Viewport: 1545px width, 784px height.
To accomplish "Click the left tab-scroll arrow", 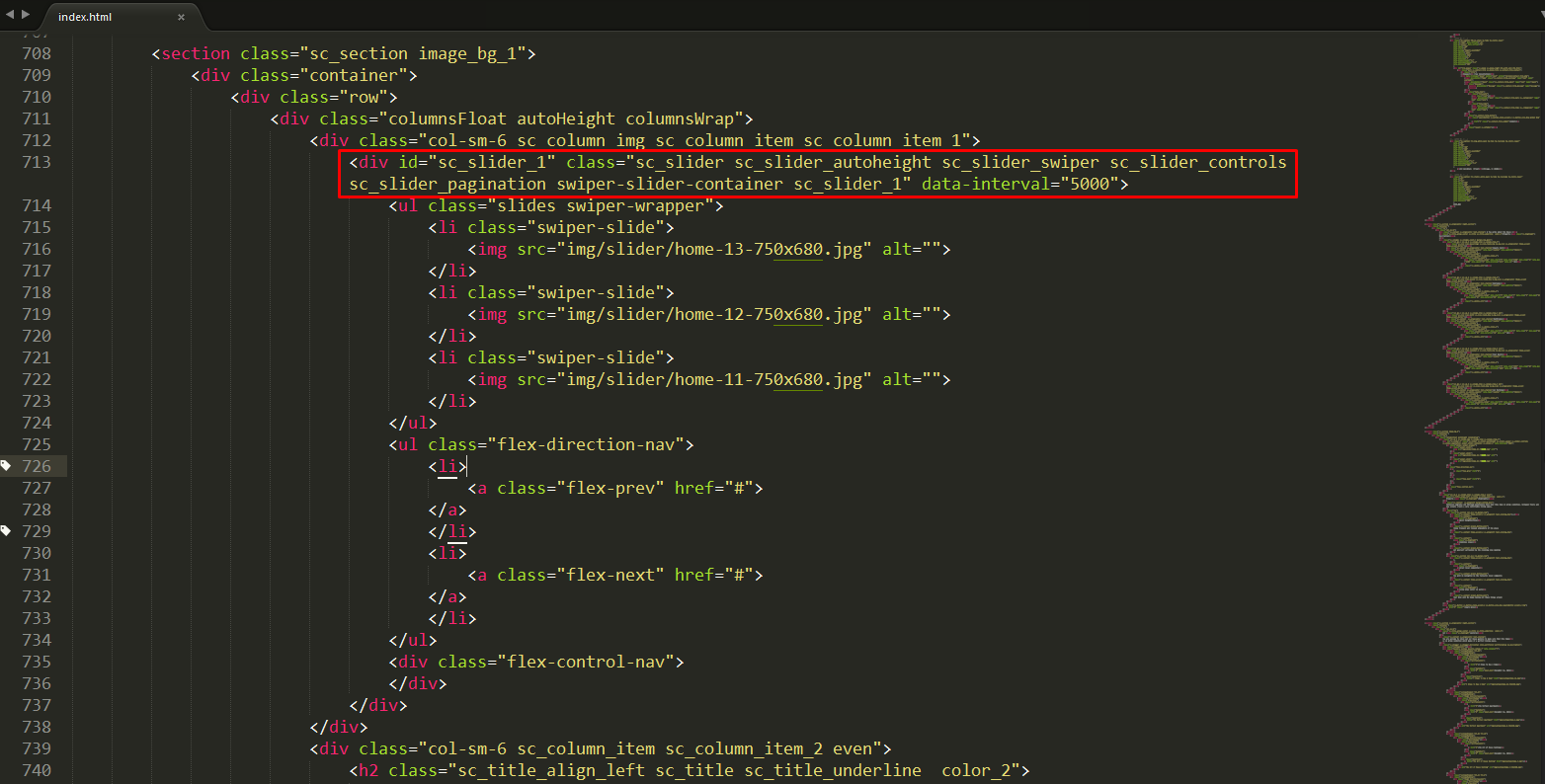I will (10, 15).
